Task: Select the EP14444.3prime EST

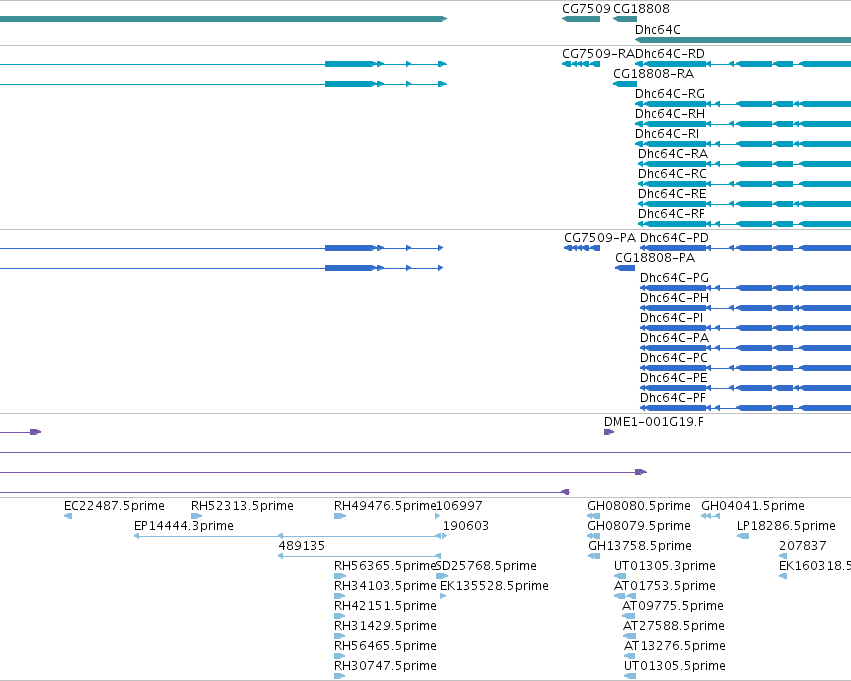Action: coord(289,536)
